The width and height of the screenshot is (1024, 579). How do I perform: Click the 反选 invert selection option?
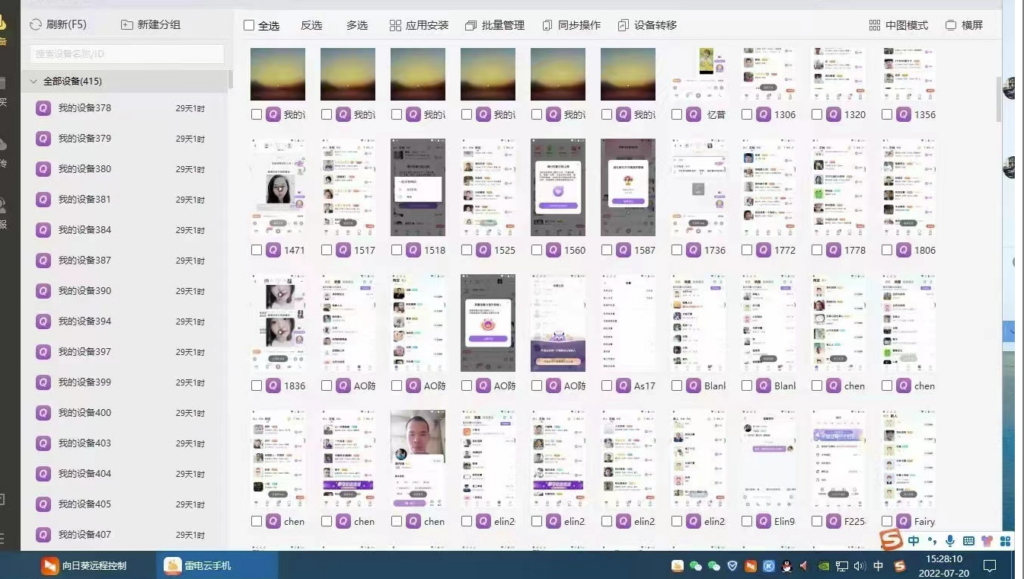311,25
